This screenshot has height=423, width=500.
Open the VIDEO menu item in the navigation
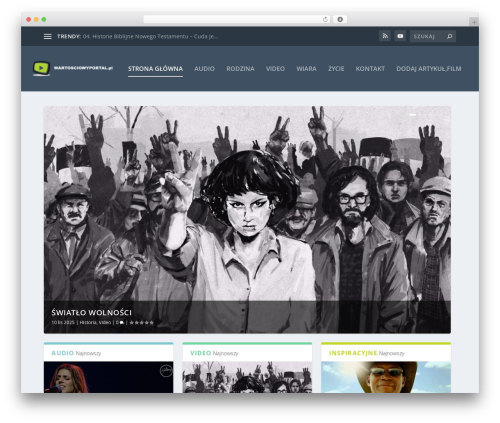click(275, 69)
